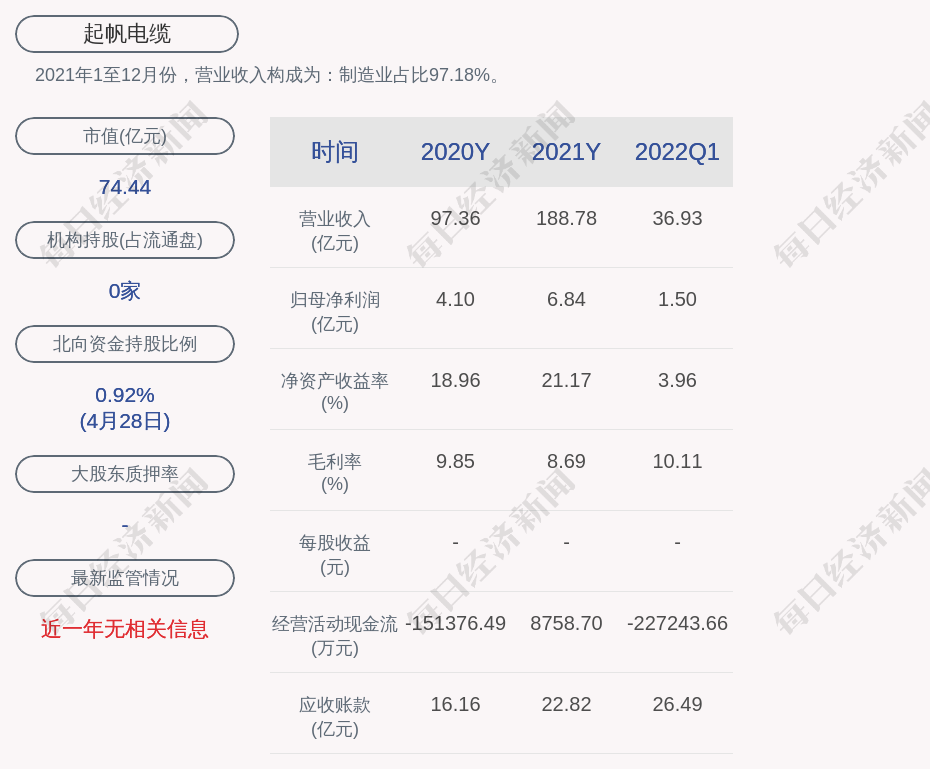Click ROE value 21.17
The width and height of the screenshot is (930, 769).
(566, 380)
